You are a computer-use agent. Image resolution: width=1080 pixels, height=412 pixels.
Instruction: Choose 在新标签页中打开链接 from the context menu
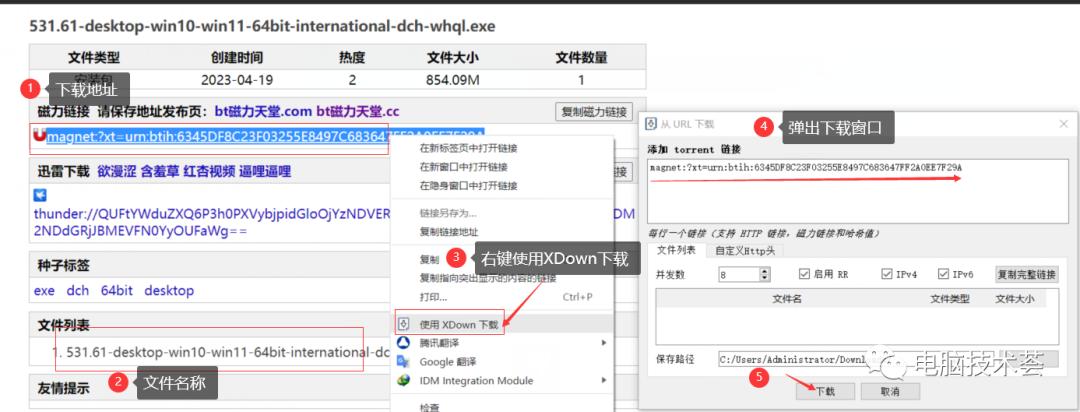click(468, 148)
